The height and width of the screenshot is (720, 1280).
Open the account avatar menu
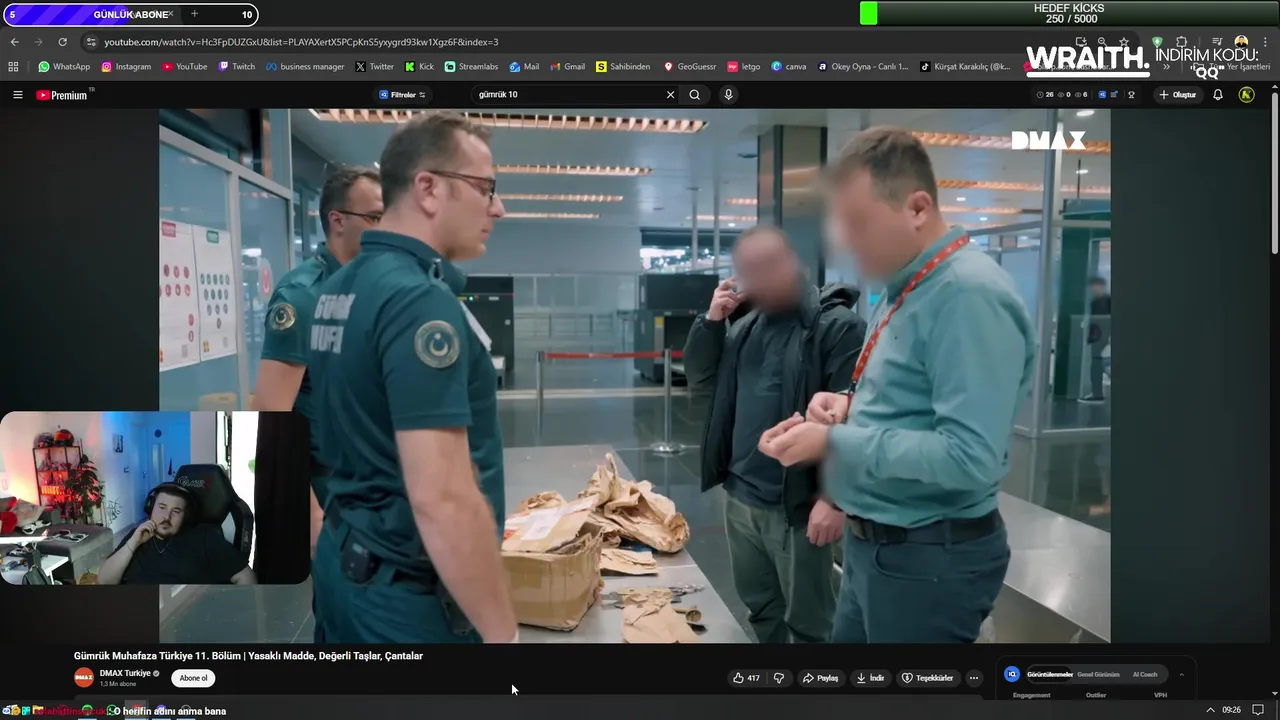point(1246,95)
